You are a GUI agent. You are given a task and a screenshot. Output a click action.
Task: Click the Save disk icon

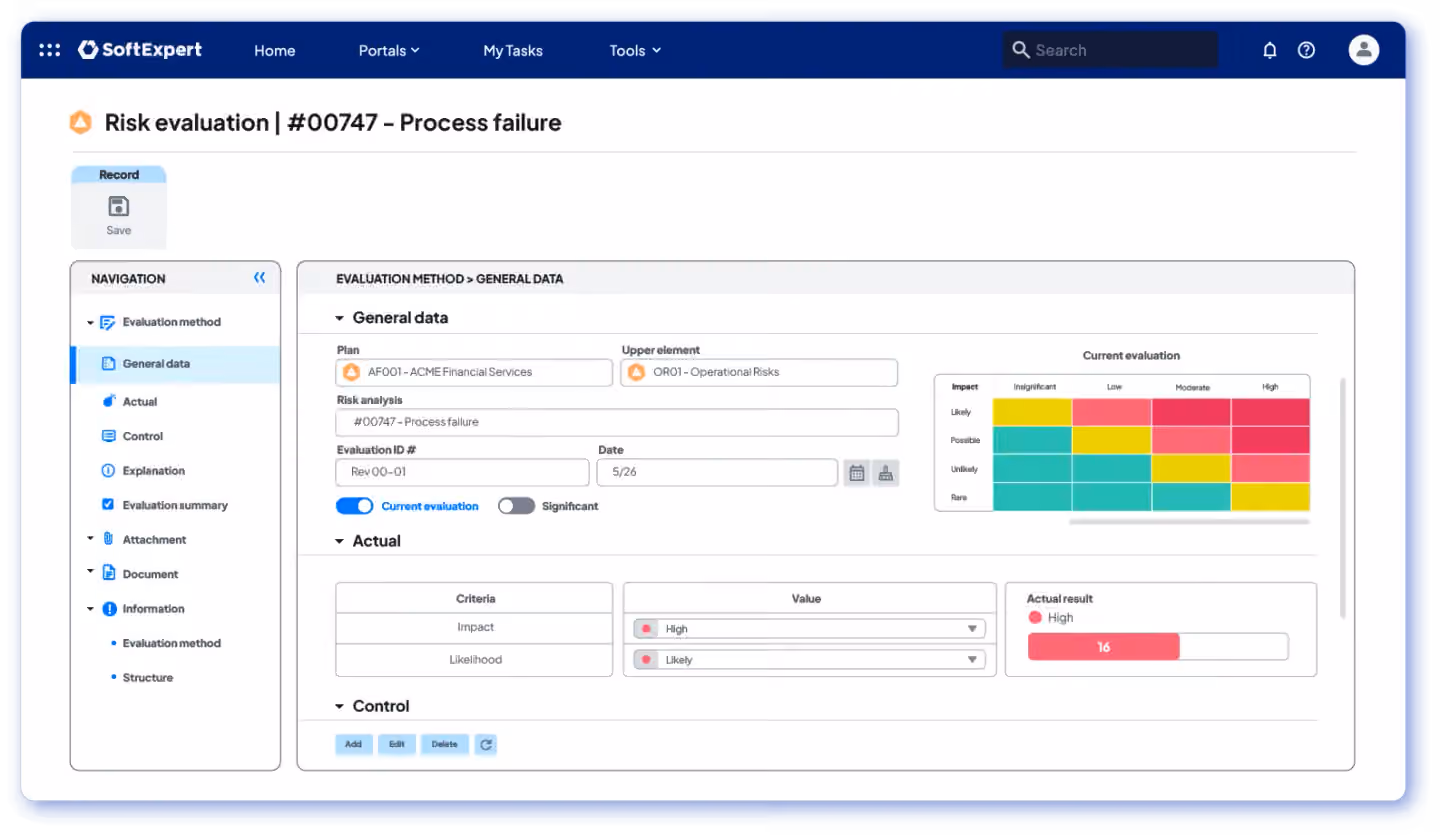(x=119, y=207)
